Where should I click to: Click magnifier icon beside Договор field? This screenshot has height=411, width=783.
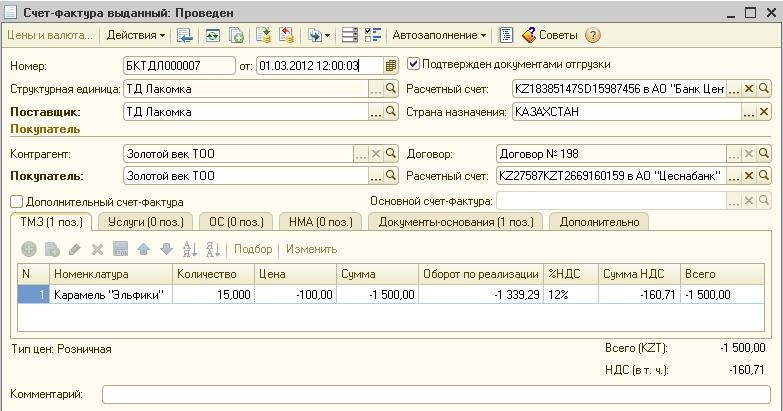(x=763, y=154)
